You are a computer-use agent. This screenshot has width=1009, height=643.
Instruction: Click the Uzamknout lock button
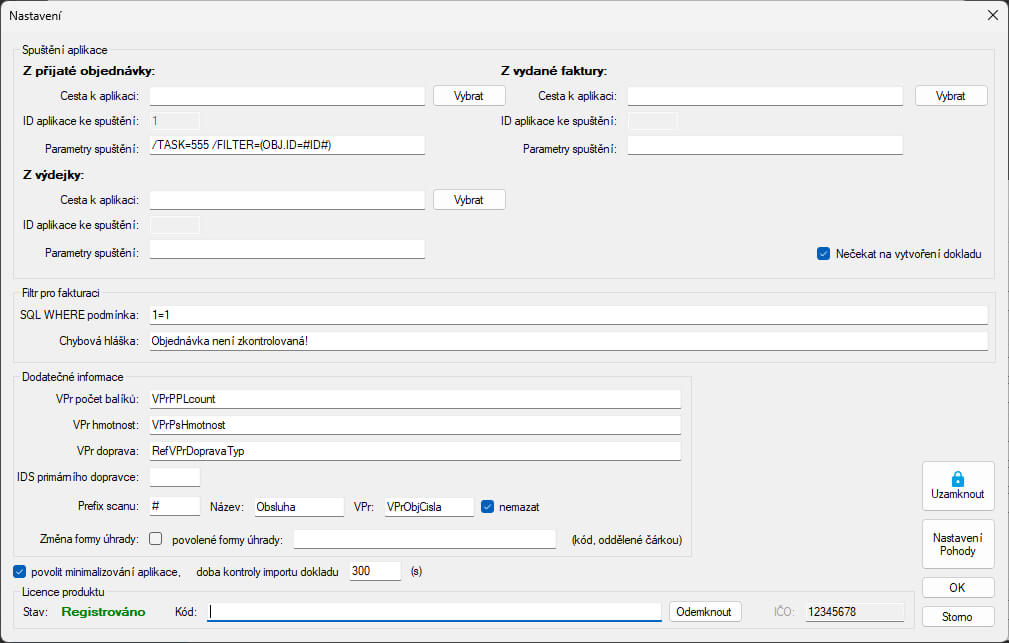(x=957, y=486)
